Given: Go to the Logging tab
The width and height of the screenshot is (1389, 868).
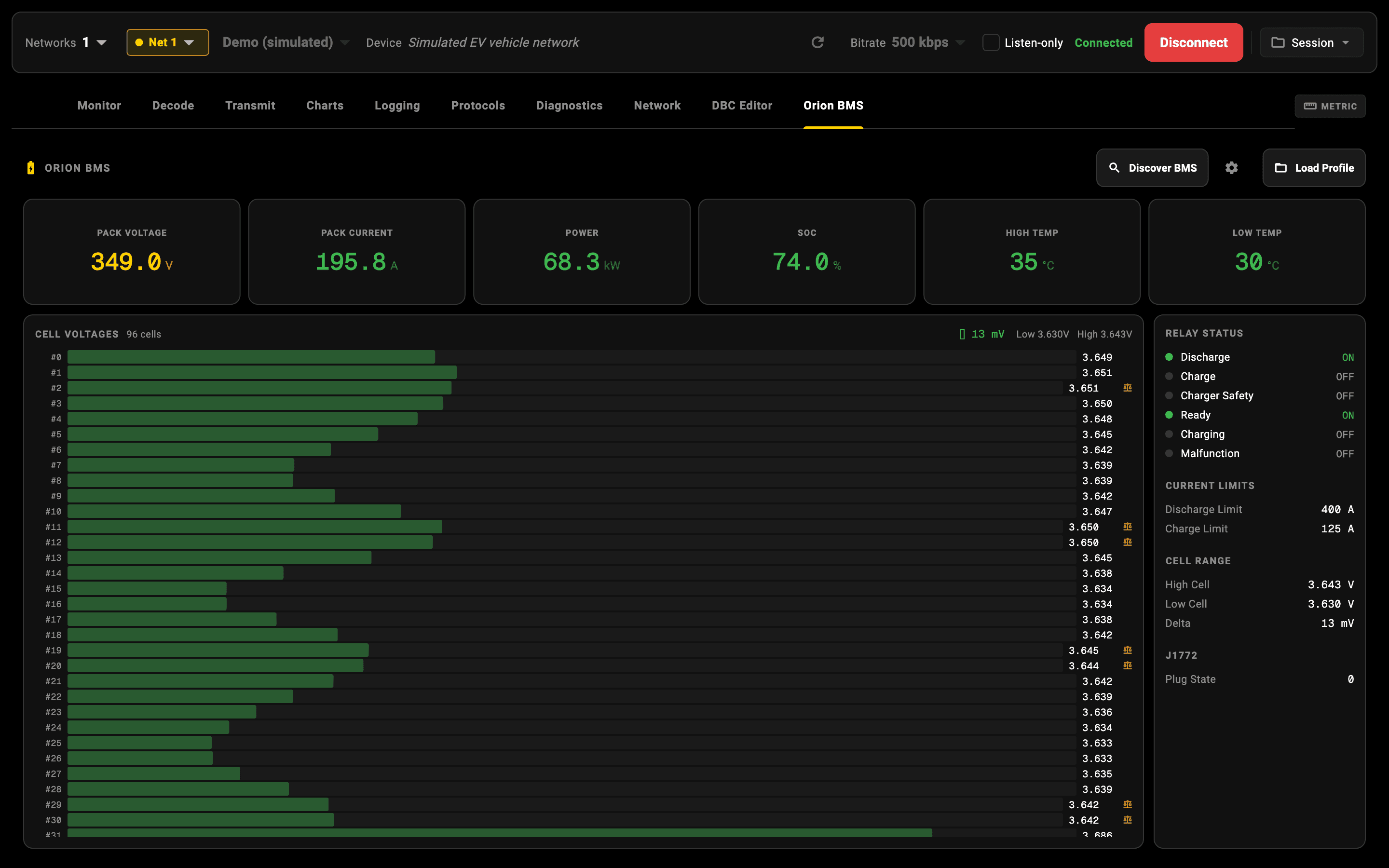Looking at the screenshot, I should pyautogui.click(x=397, y=106).
